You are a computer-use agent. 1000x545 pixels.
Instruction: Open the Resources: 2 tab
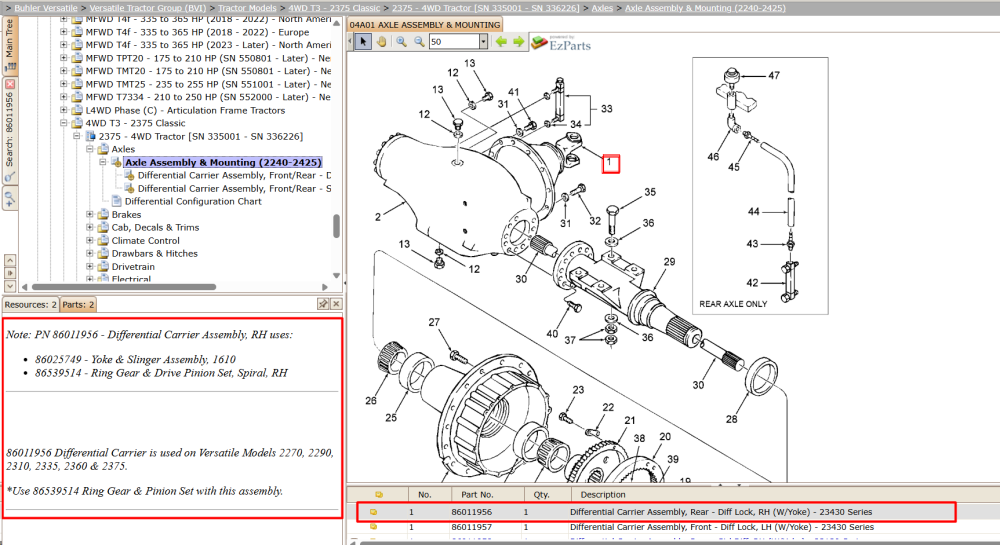[x=31, y=305]
